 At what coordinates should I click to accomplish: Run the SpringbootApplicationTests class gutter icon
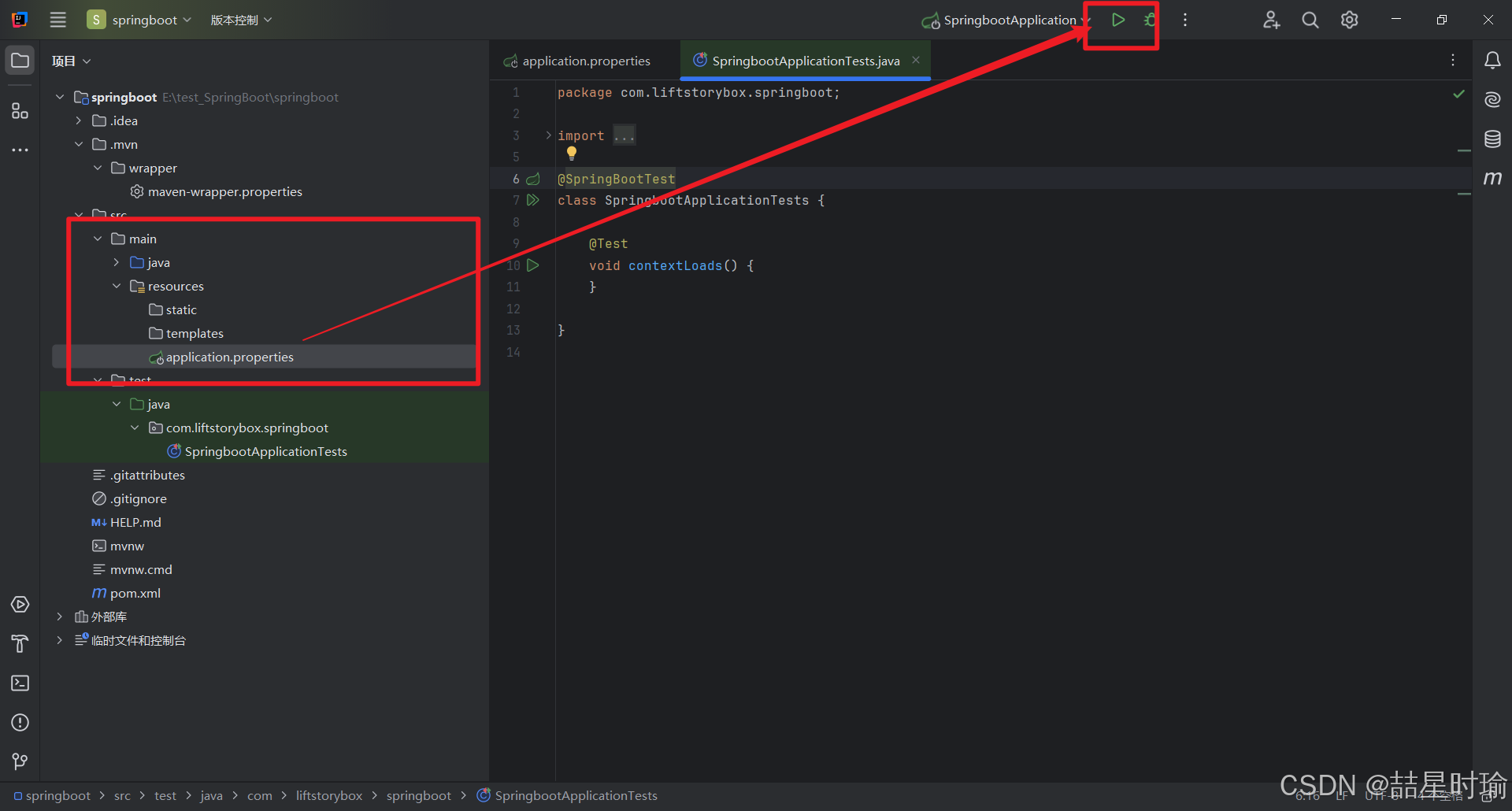pos(533,200)
